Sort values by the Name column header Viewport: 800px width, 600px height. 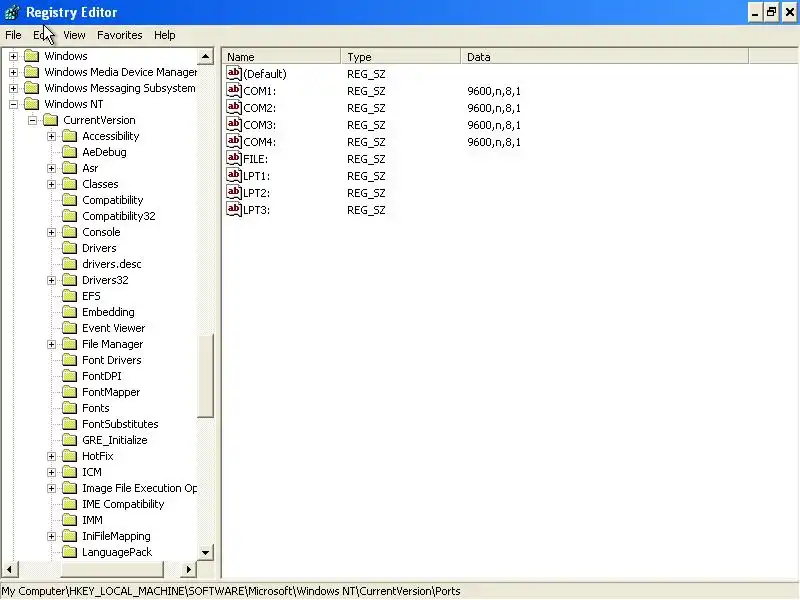(x=282, y=57)
